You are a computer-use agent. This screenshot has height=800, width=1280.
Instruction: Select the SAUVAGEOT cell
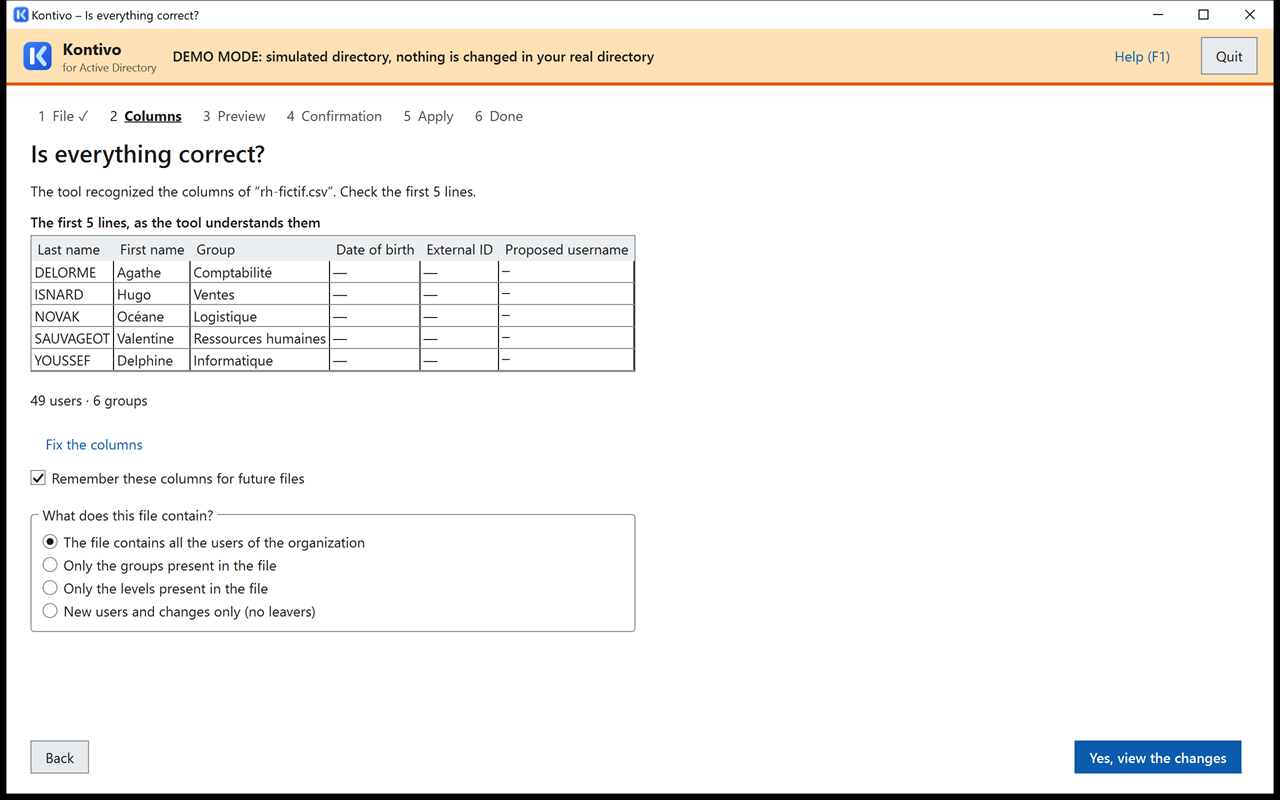pos(73,338)
